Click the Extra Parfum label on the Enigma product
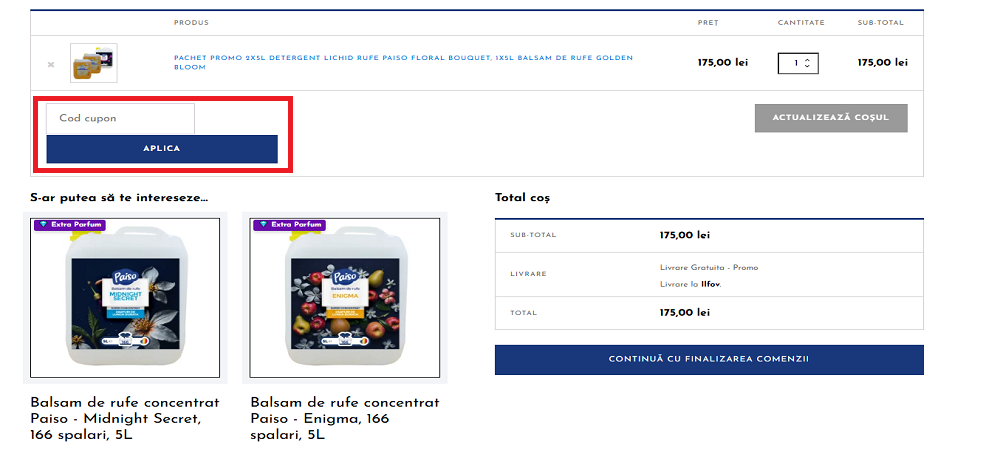The image size is (1000, 450). 297,224
